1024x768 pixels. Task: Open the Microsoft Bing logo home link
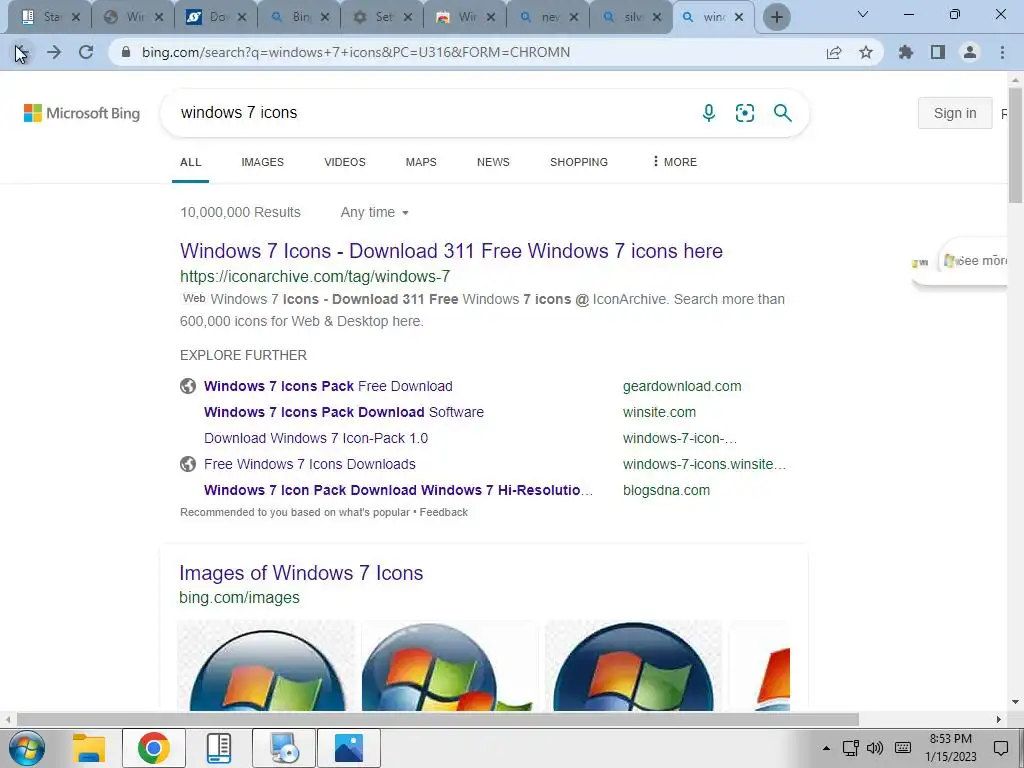[82, 113]
